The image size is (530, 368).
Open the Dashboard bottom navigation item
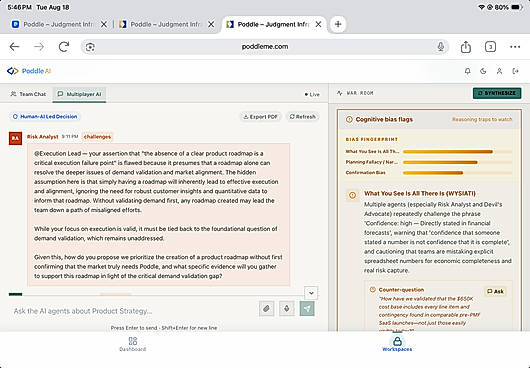[132, 344]
